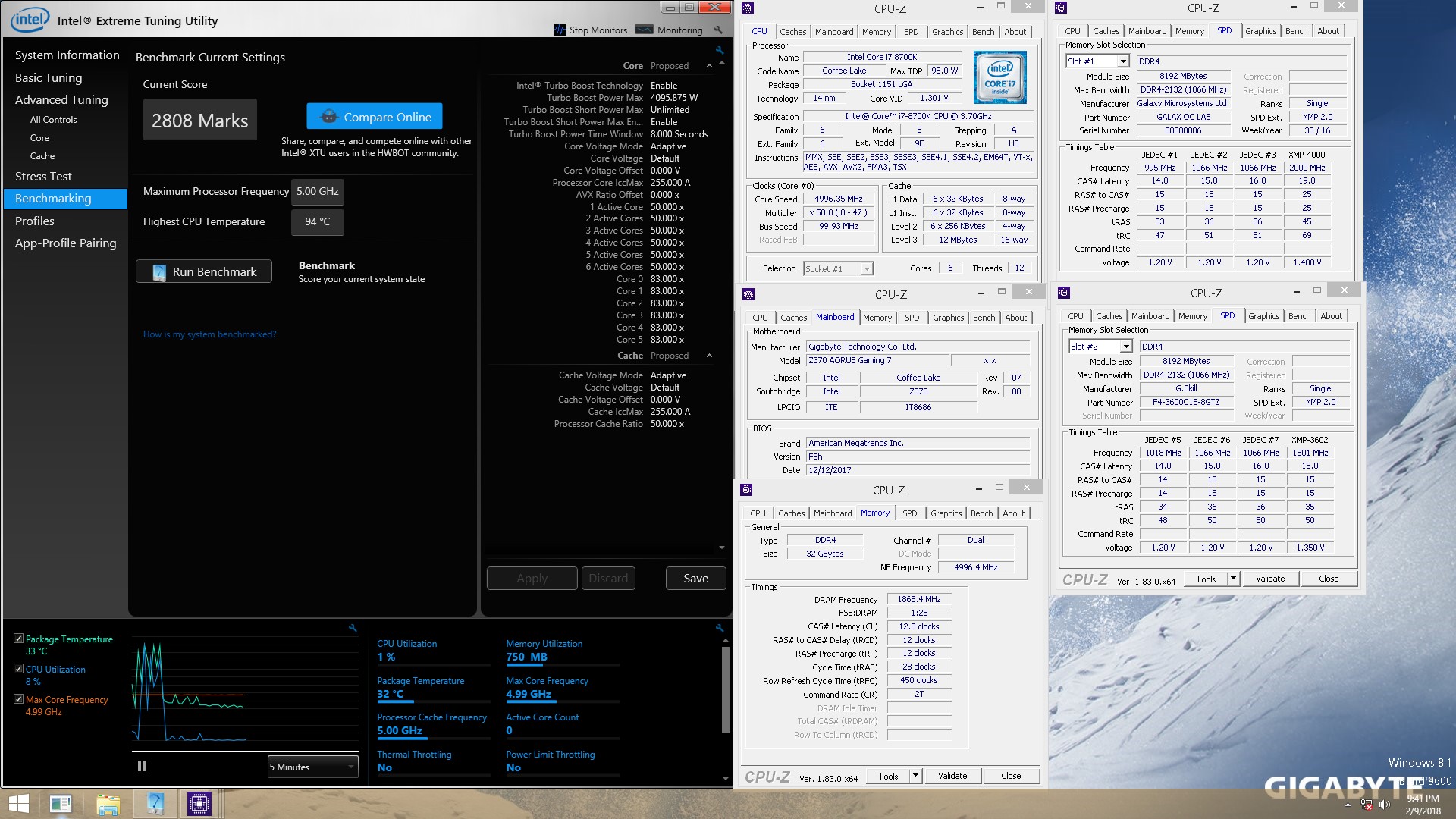The image size is (1456, 819).
Task: Click title icon of CPU-Z CPU tab window
Action: (748, 8)
